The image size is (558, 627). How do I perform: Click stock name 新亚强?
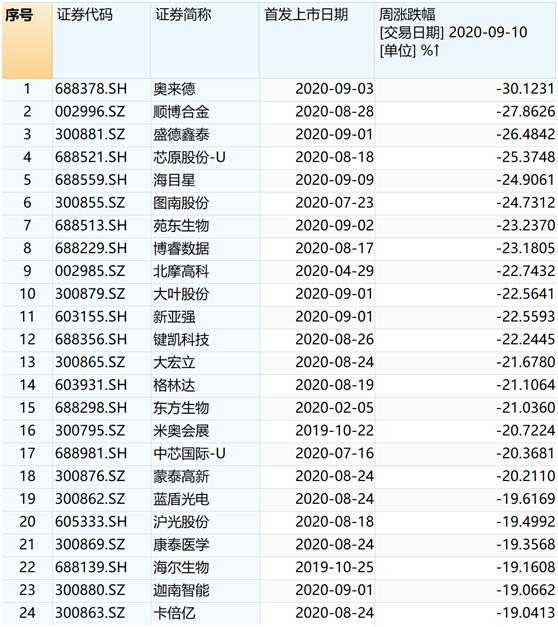coord(174,317)
